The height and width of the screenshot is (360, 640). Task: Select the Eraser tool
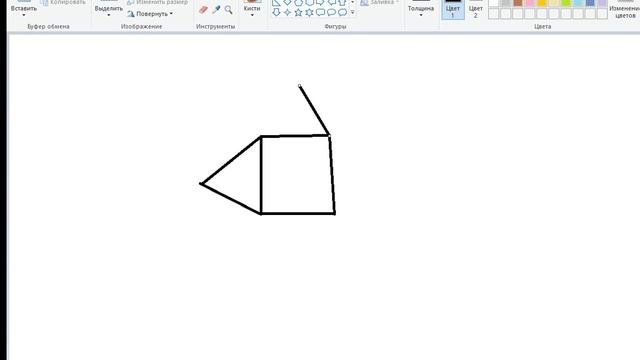point(203,10)
